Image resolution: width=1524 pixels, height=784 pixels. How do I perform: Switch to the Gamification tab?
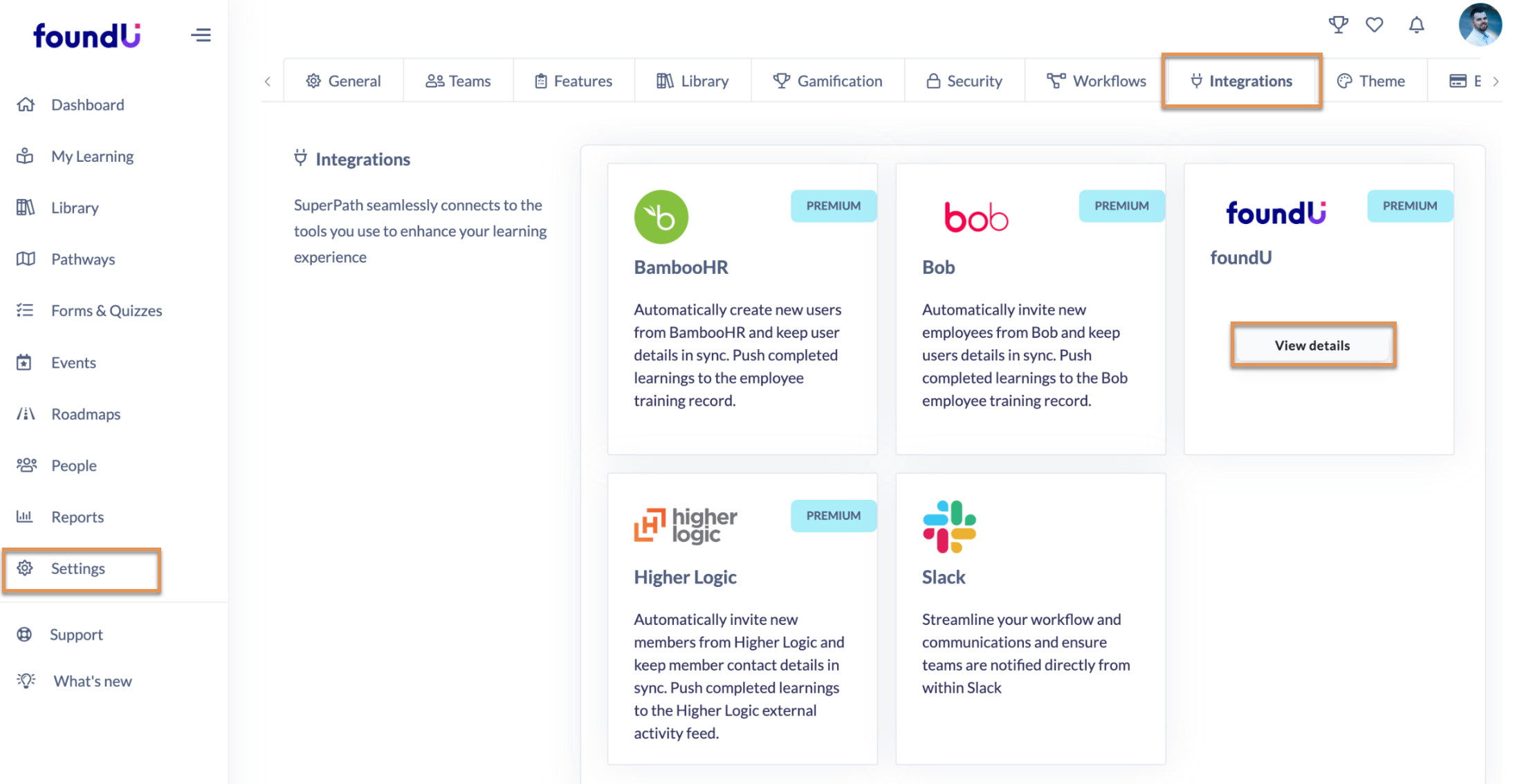point(827,81)
